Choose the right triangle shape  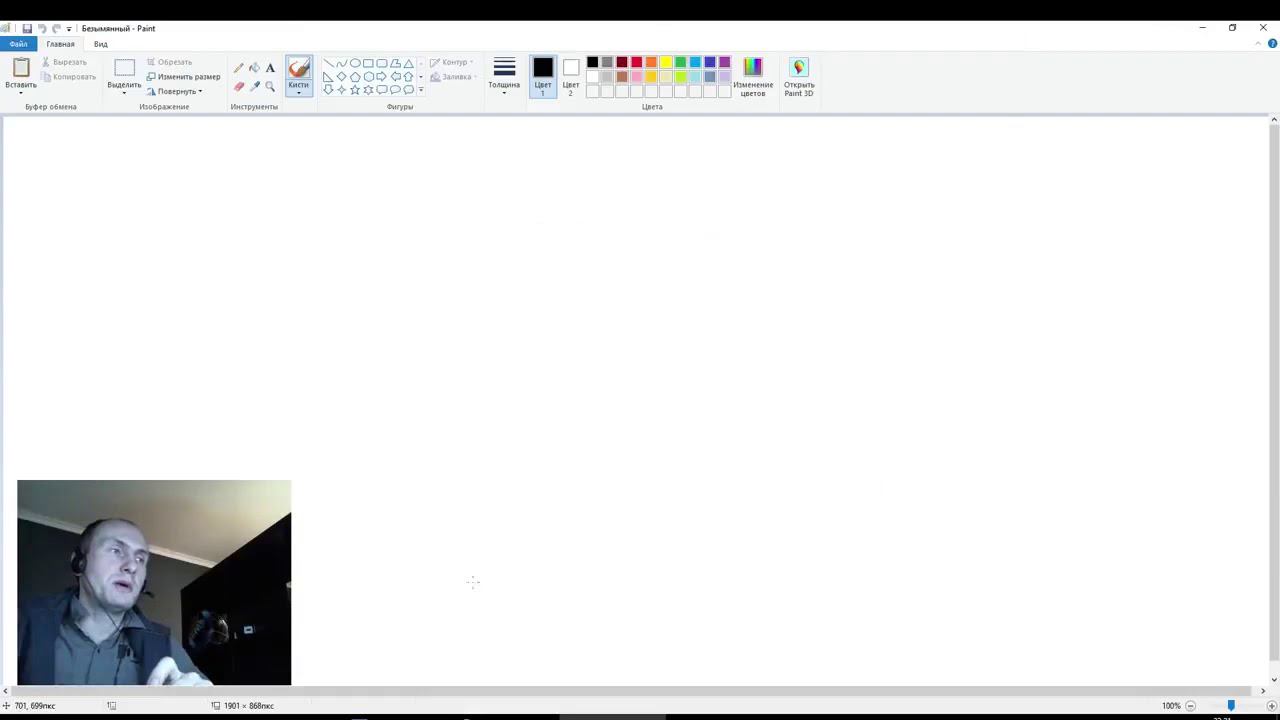tap(328, 76)
